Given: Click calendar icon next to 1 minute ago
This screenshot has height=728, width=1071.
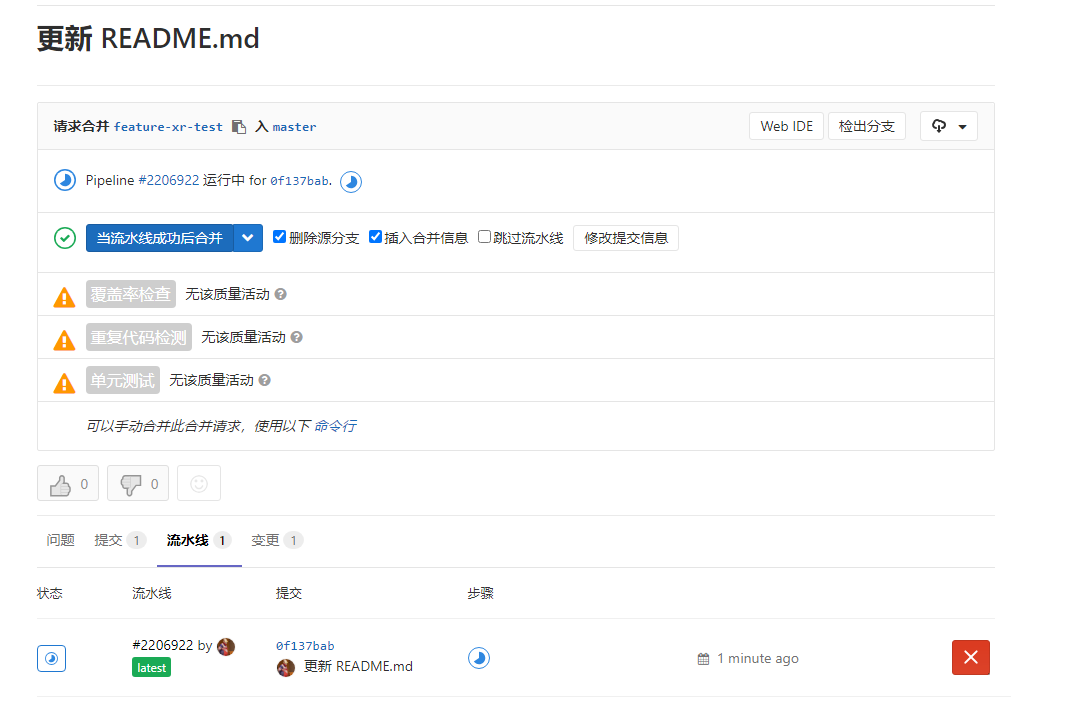Looking at the screenshot, I should [x=704, y=659].
